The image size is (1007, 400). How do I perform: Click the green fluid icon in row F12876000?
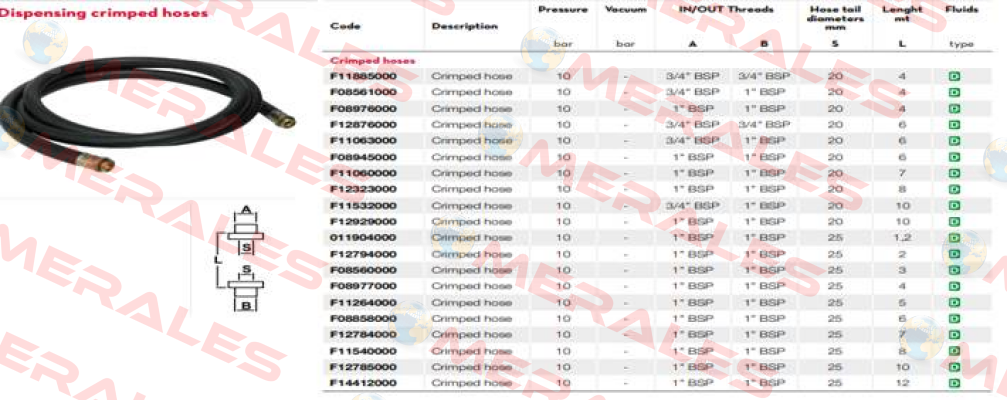click(x=954, y=125)
